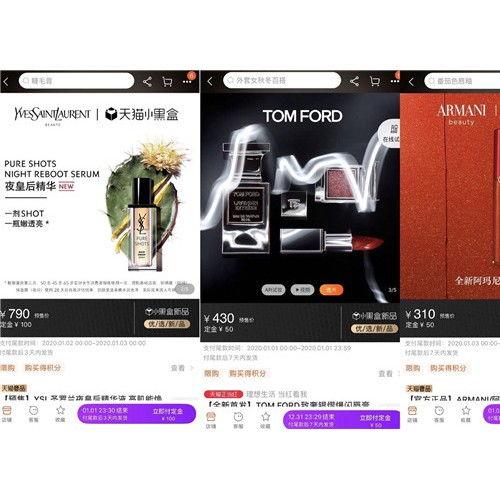Go back from the Tom Ford page
Image resolution: width=500 pixels, height=500 pixels.
pyautogui.click(x=210, y=81)
